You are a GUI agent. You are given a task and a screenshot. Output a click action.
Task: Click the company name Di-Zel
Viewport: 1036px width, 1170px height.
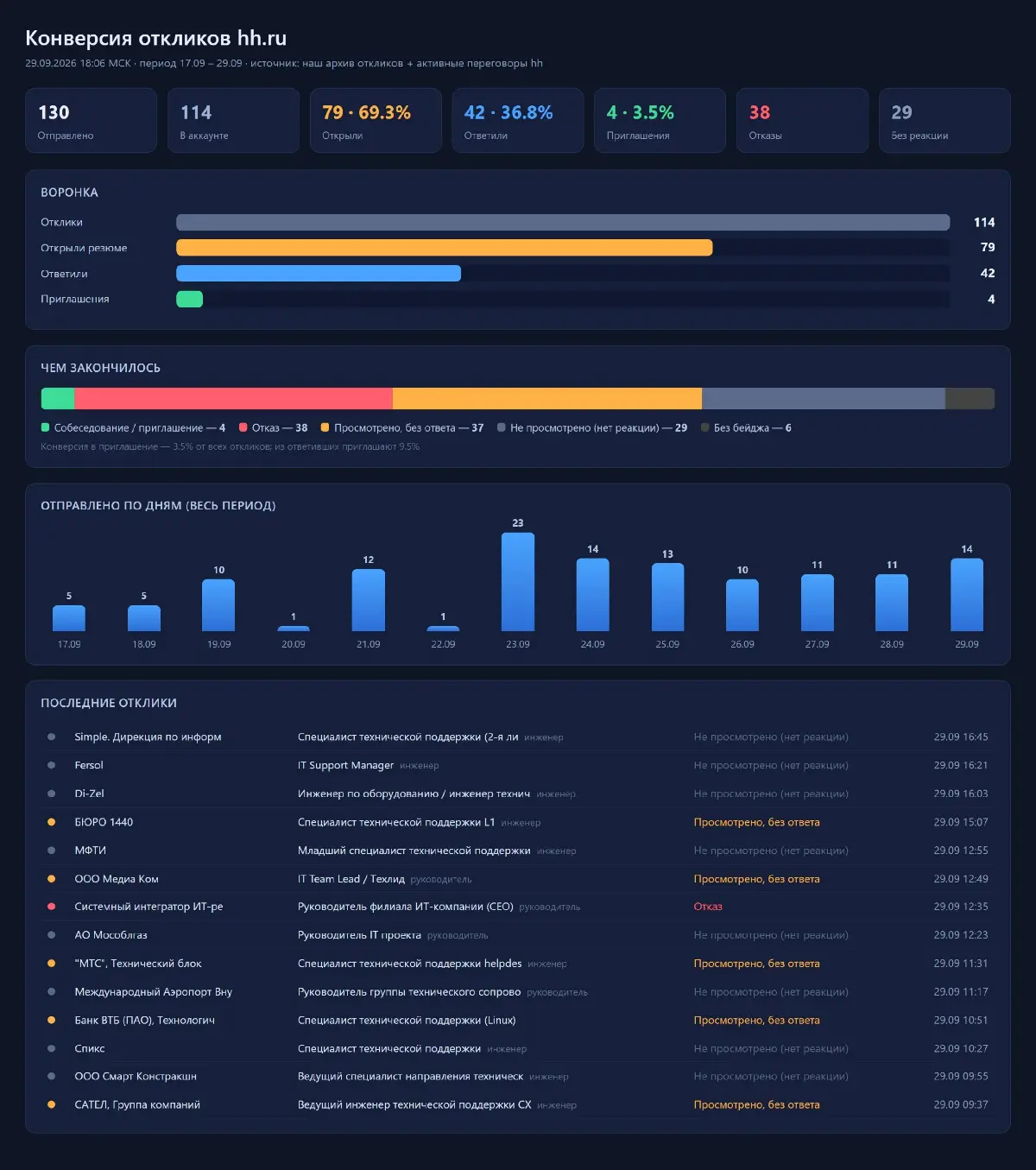[89, 794]
